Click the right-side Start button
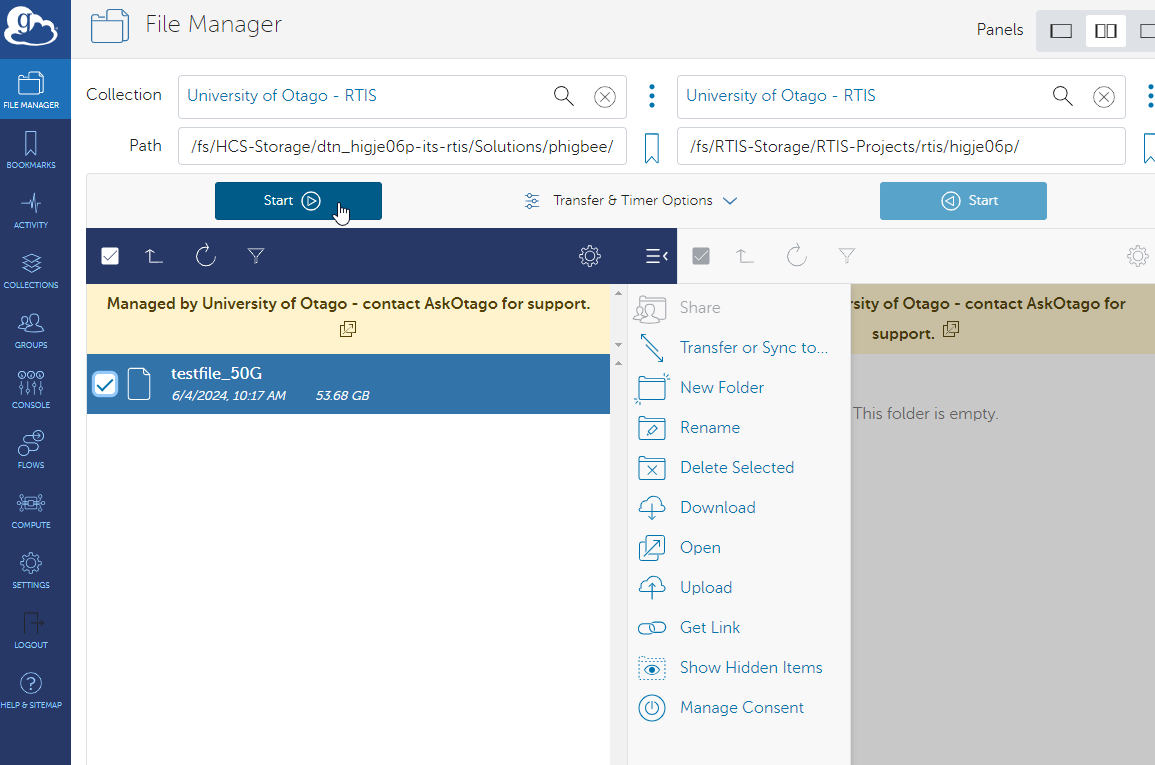This screenshot has height=765, width=1155. [963, 201]
